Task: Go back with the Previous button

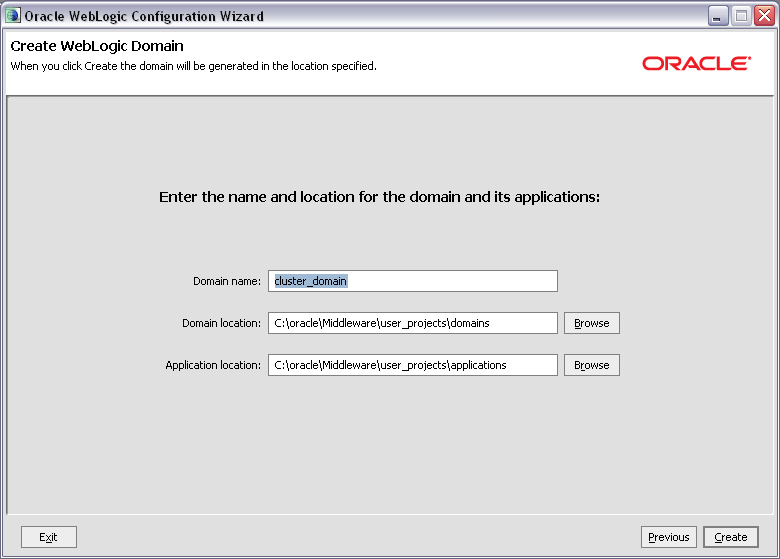Action: pos(669,537)
